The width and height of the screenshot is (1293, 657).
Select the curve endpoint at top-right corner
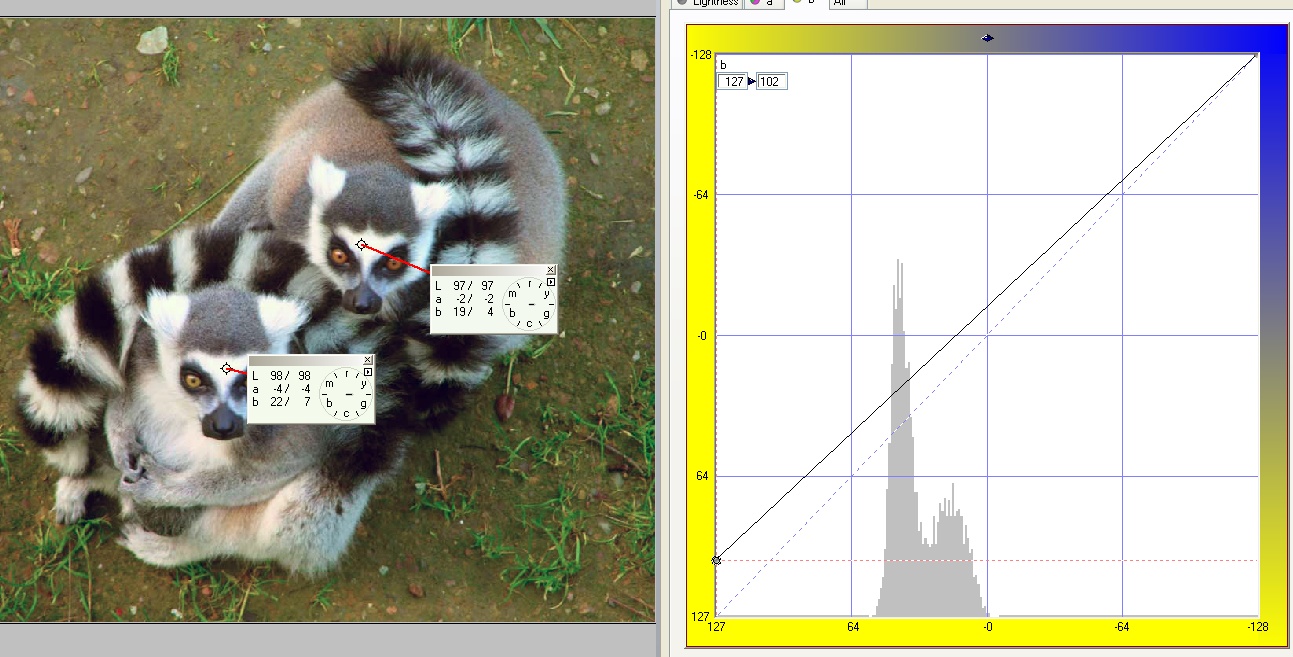point(1257,55)
